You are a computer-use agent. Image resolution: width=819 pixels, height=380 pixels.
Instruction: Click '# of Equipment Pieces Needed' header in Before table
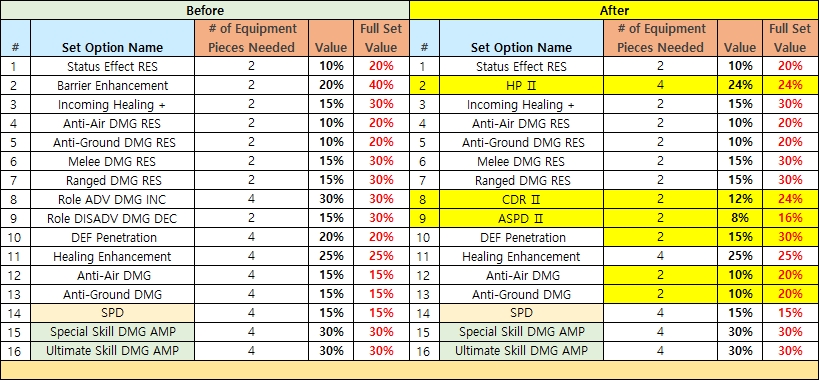252,39
